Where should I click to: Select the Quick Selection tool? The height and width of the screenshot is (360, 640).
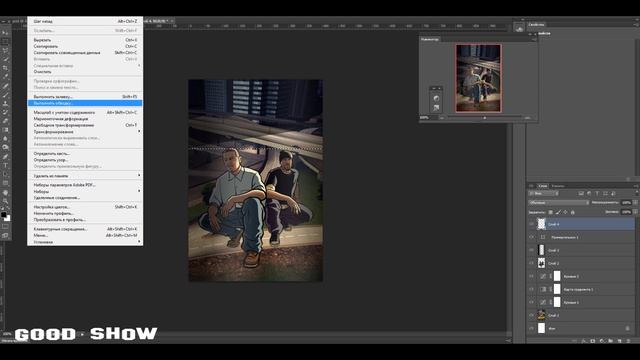coord(5,59)
